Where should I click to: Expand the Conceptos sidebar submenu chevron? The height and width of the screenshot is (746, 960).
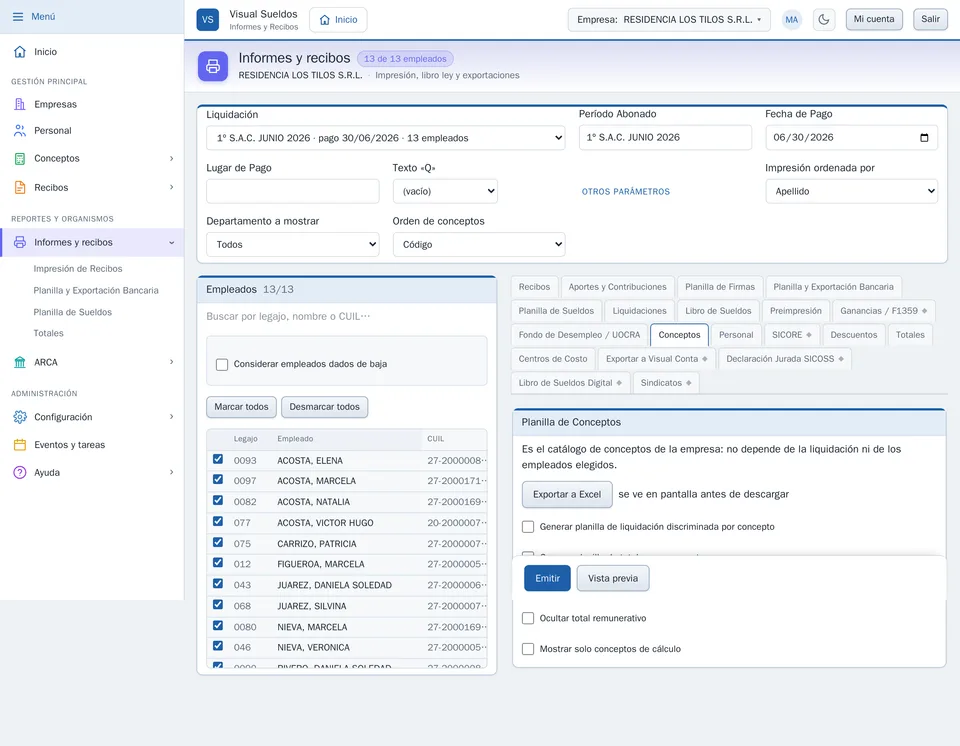tap(171, 159)
